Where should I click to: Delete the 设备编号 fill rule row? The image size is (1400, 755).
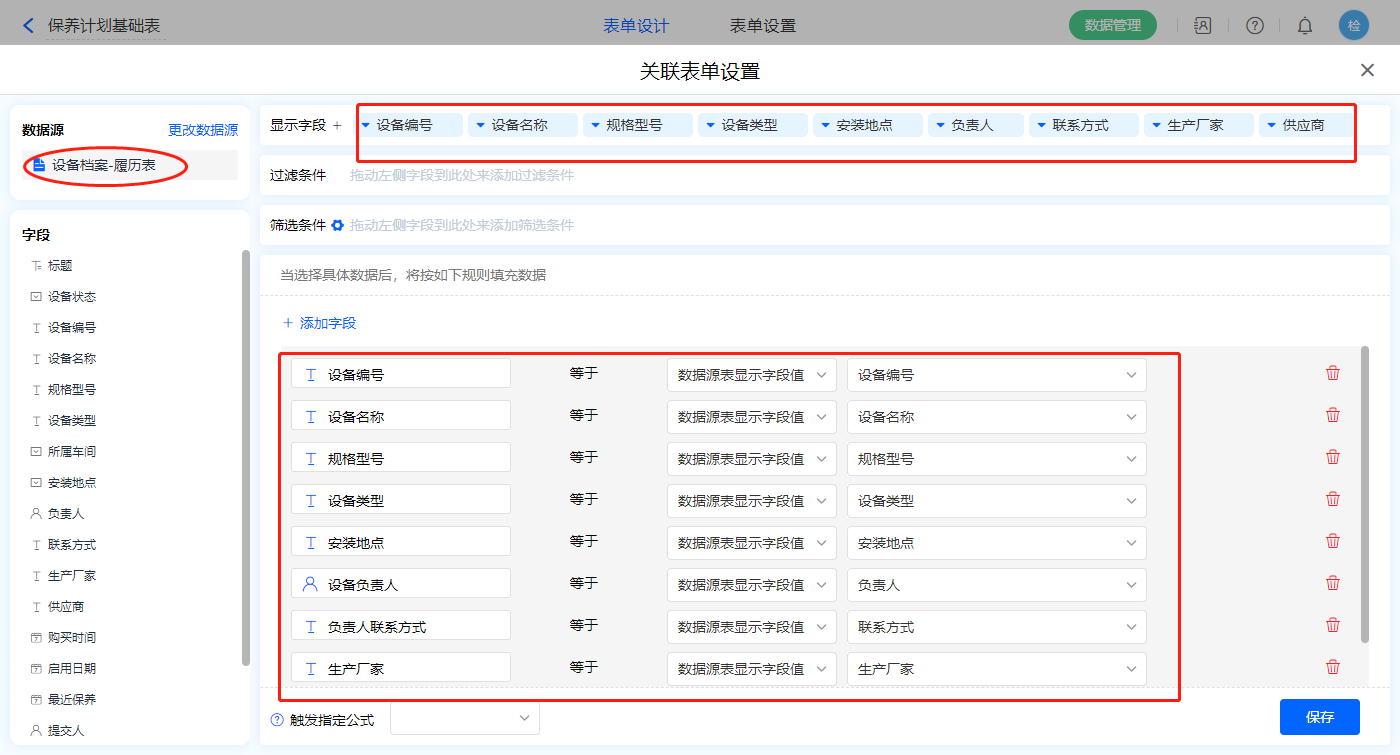1332,374
